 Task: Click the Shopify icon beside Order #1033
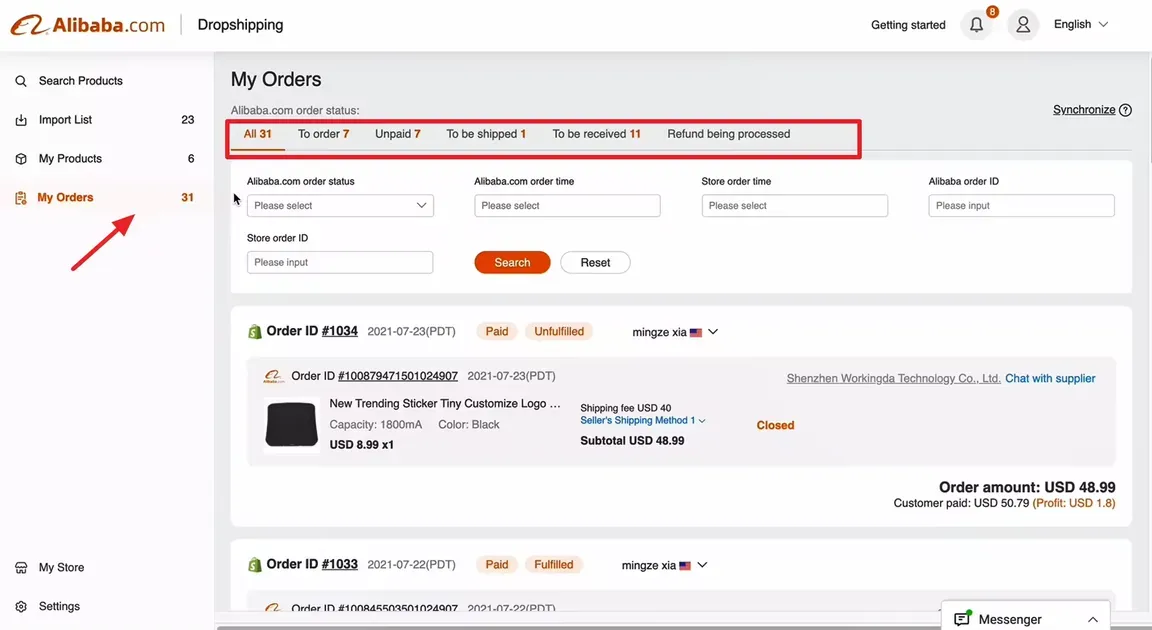(255, 565)
